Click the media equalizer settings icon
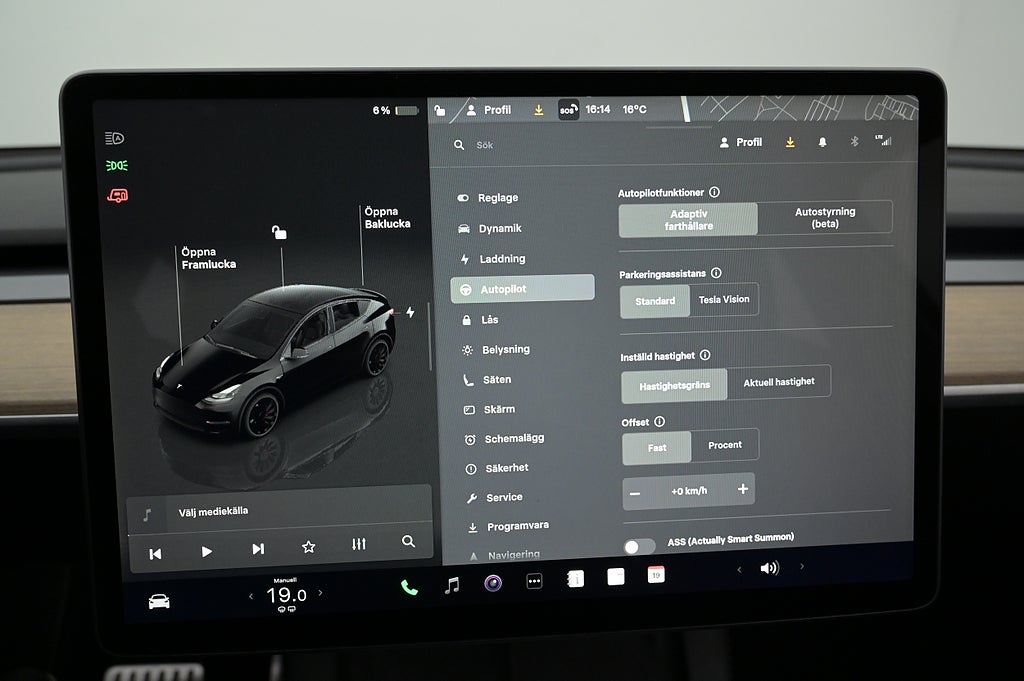1024x681 pixels. coord(359,545)
